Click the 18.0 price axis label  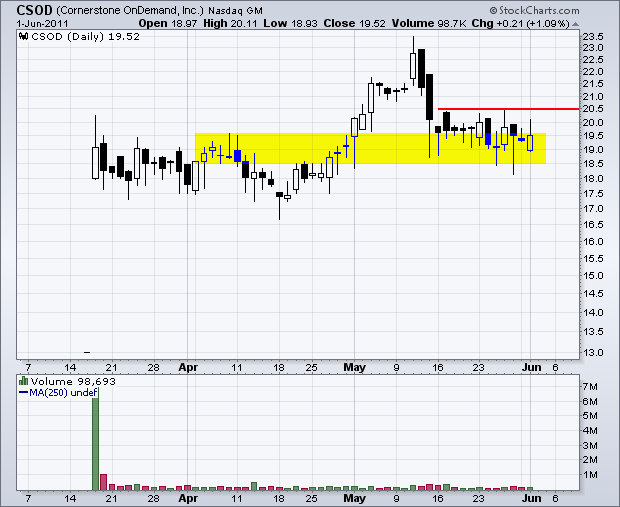tap(593, 178)
